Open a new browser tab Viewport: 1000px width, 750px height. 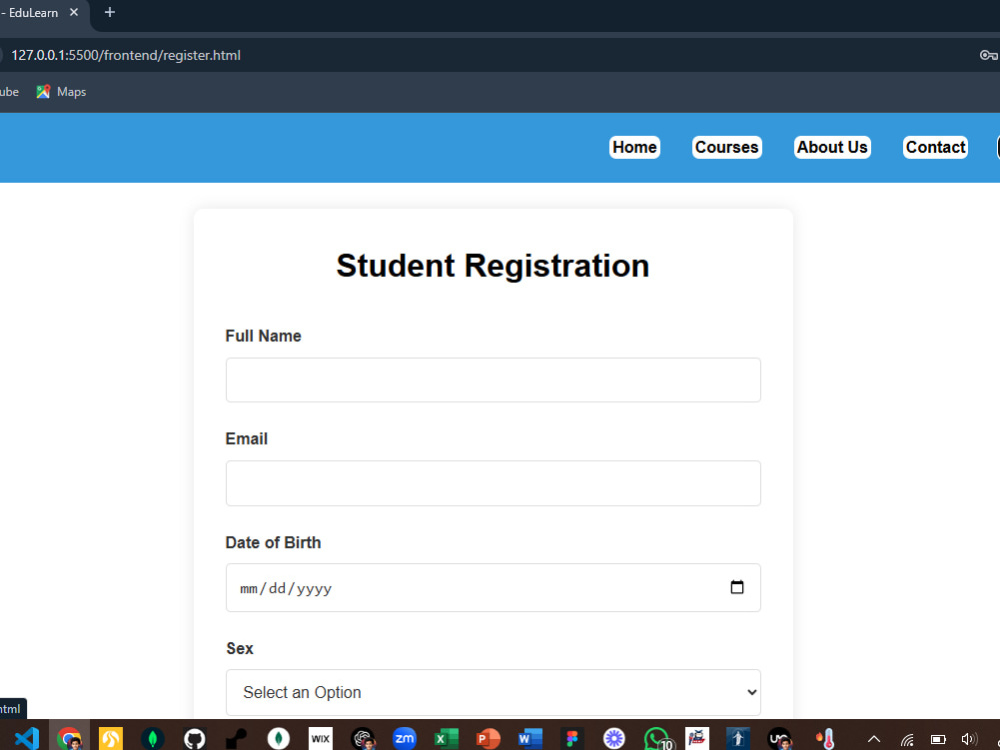pos(110,12)
